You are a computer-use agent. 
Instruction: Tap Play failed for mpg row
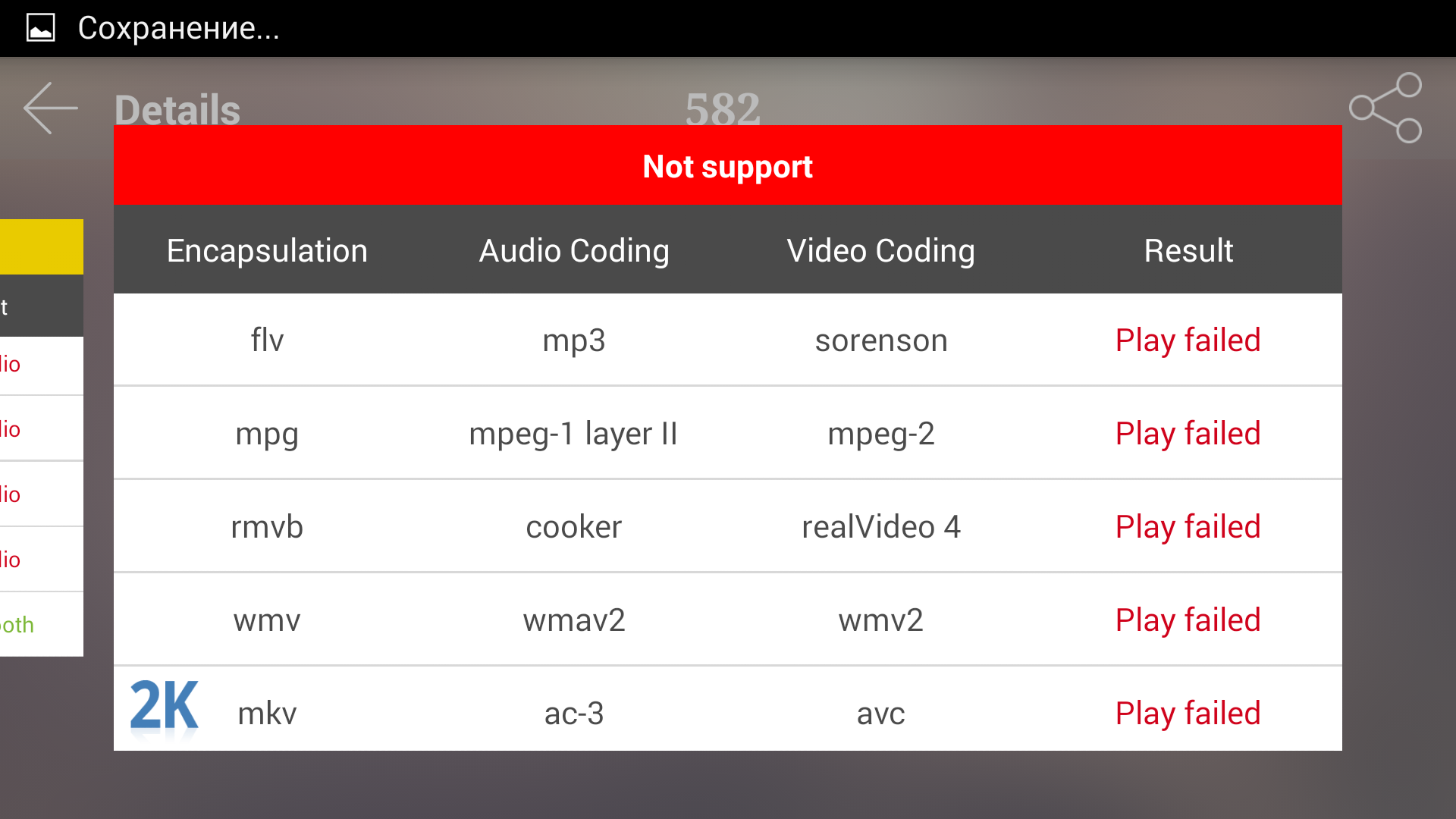pyautogui.click(x=1188, y=434)
